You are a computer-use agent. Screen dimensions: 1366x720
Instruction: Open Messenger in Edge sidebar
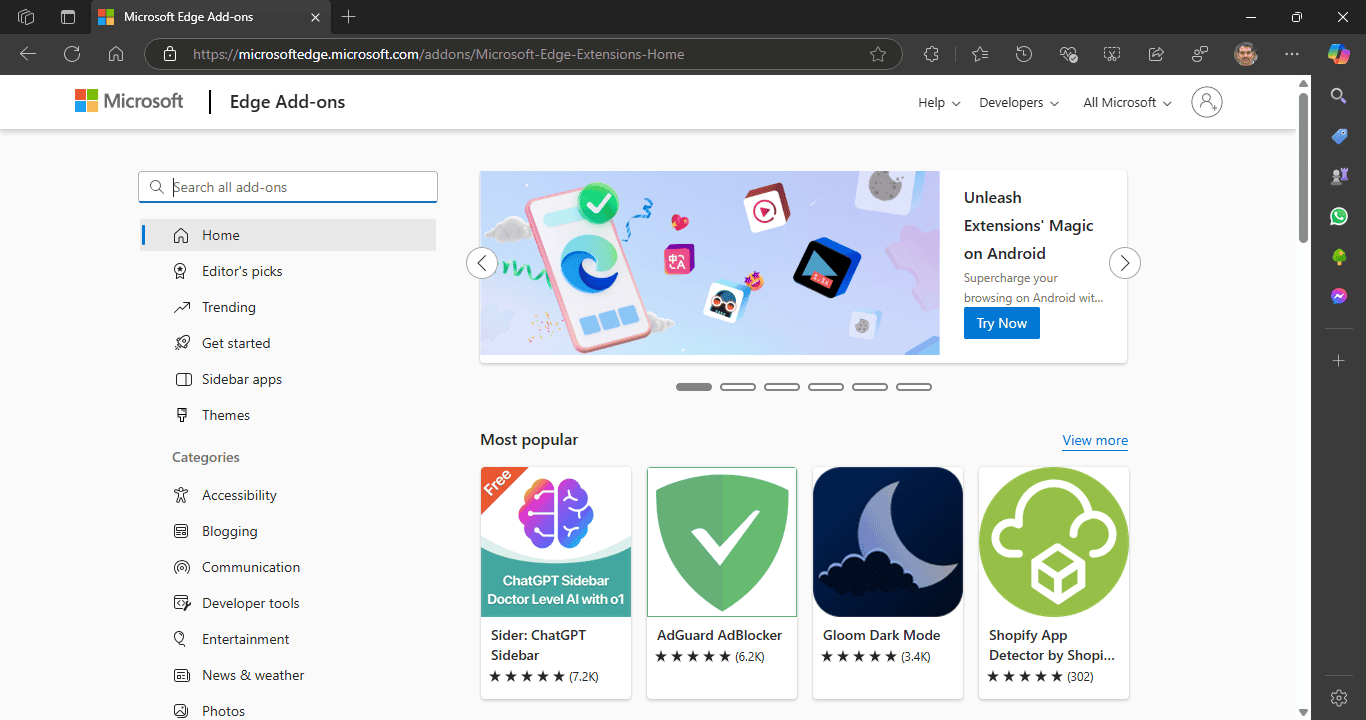(1339, 296)
